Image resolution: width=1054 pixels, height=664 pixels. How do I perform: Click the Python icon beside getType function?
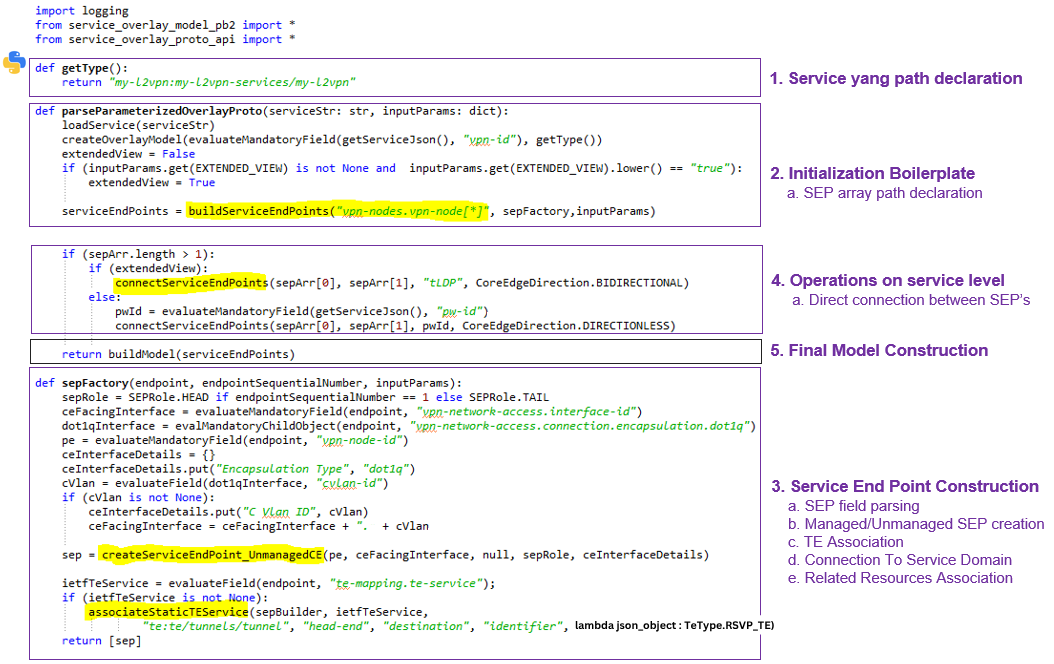(x=14, y=63)
